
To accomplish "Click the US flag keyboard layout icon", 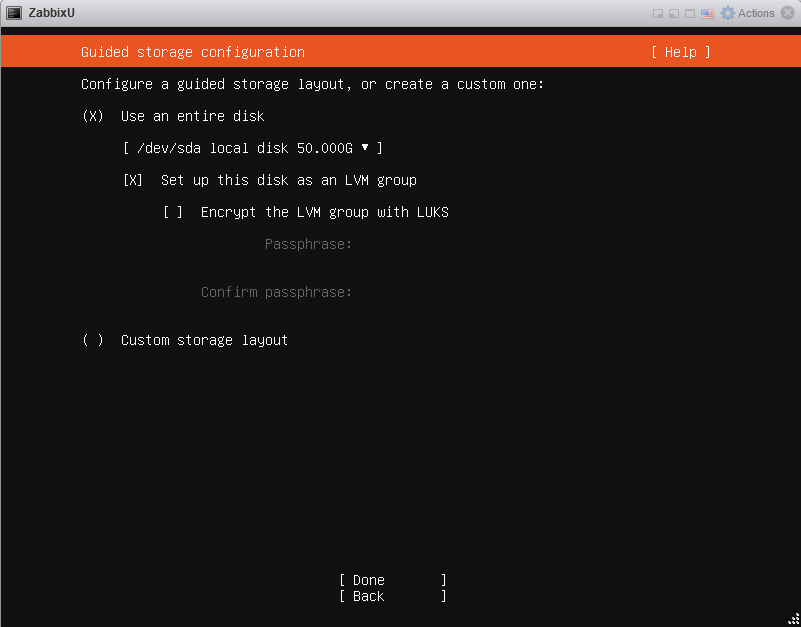I will click(707, 13).
